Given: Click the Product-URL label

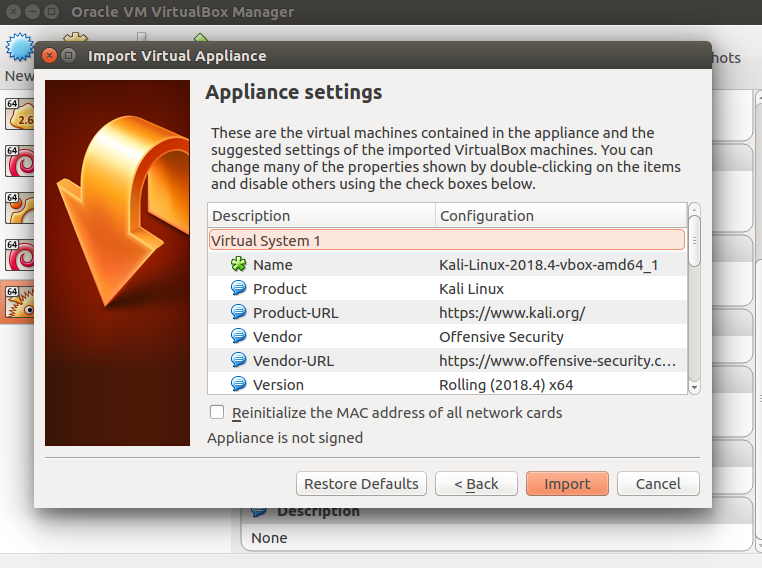Looking at the screenshot, I should (x=295, y=312).
